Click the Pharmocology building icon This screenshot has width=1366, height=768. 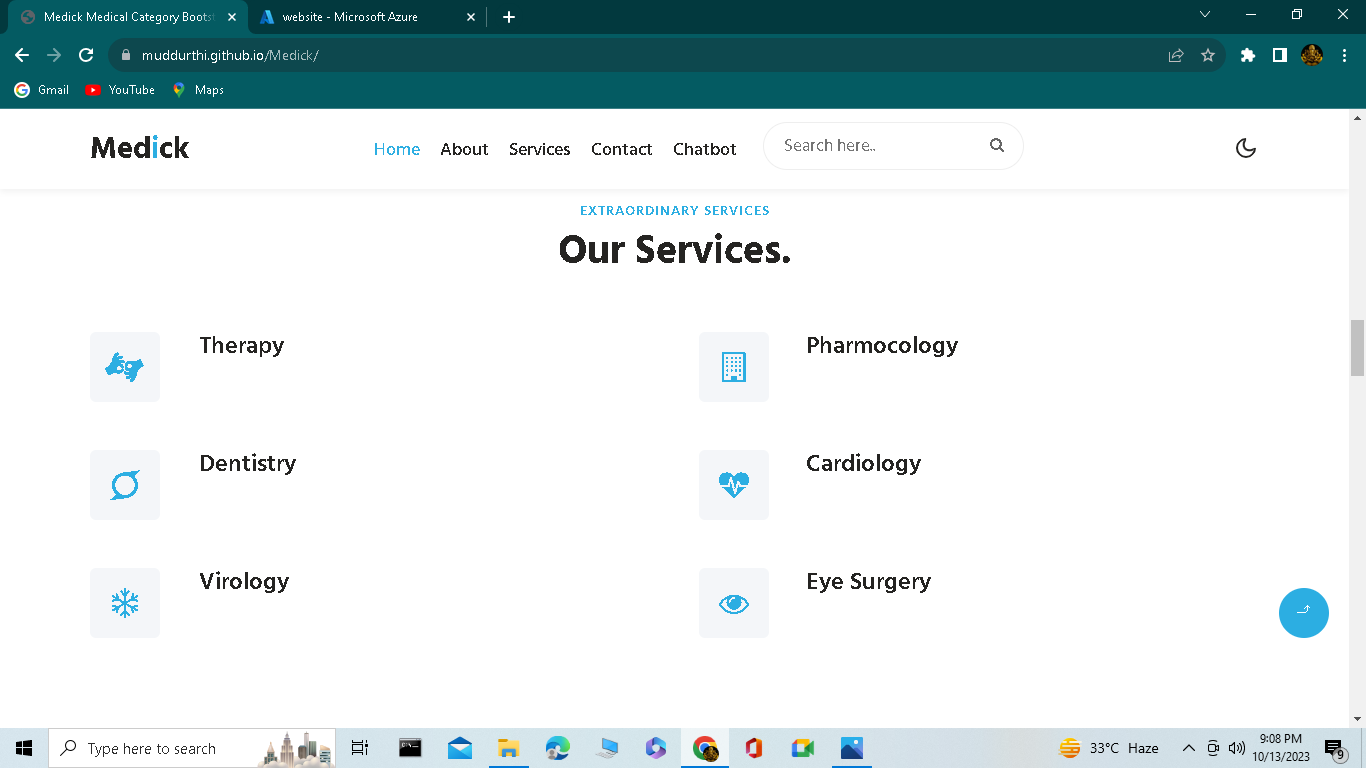(734, 367)
